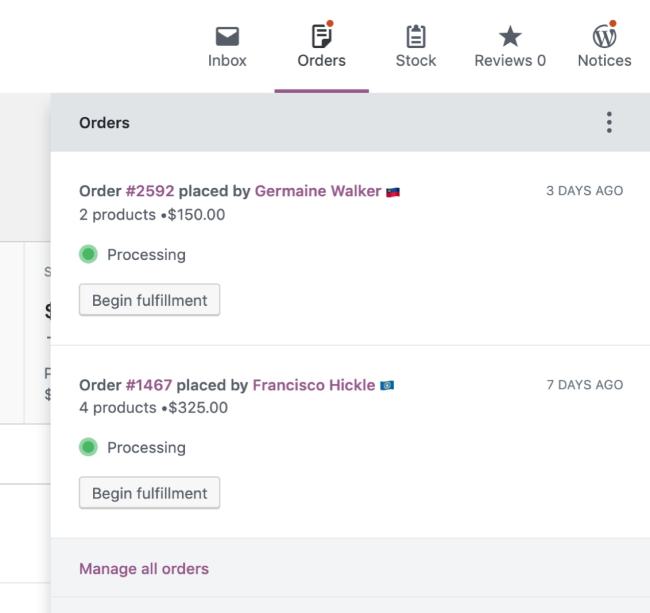View Germaine Walker customer profile

[x=318, y=191]
